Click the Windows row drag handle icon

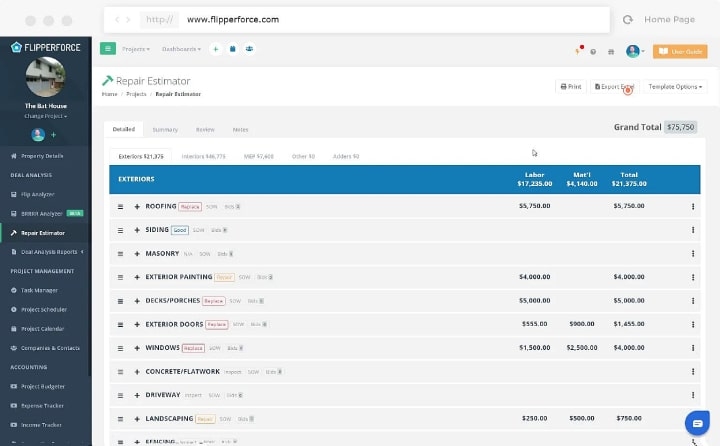click(x=120, y=348)
